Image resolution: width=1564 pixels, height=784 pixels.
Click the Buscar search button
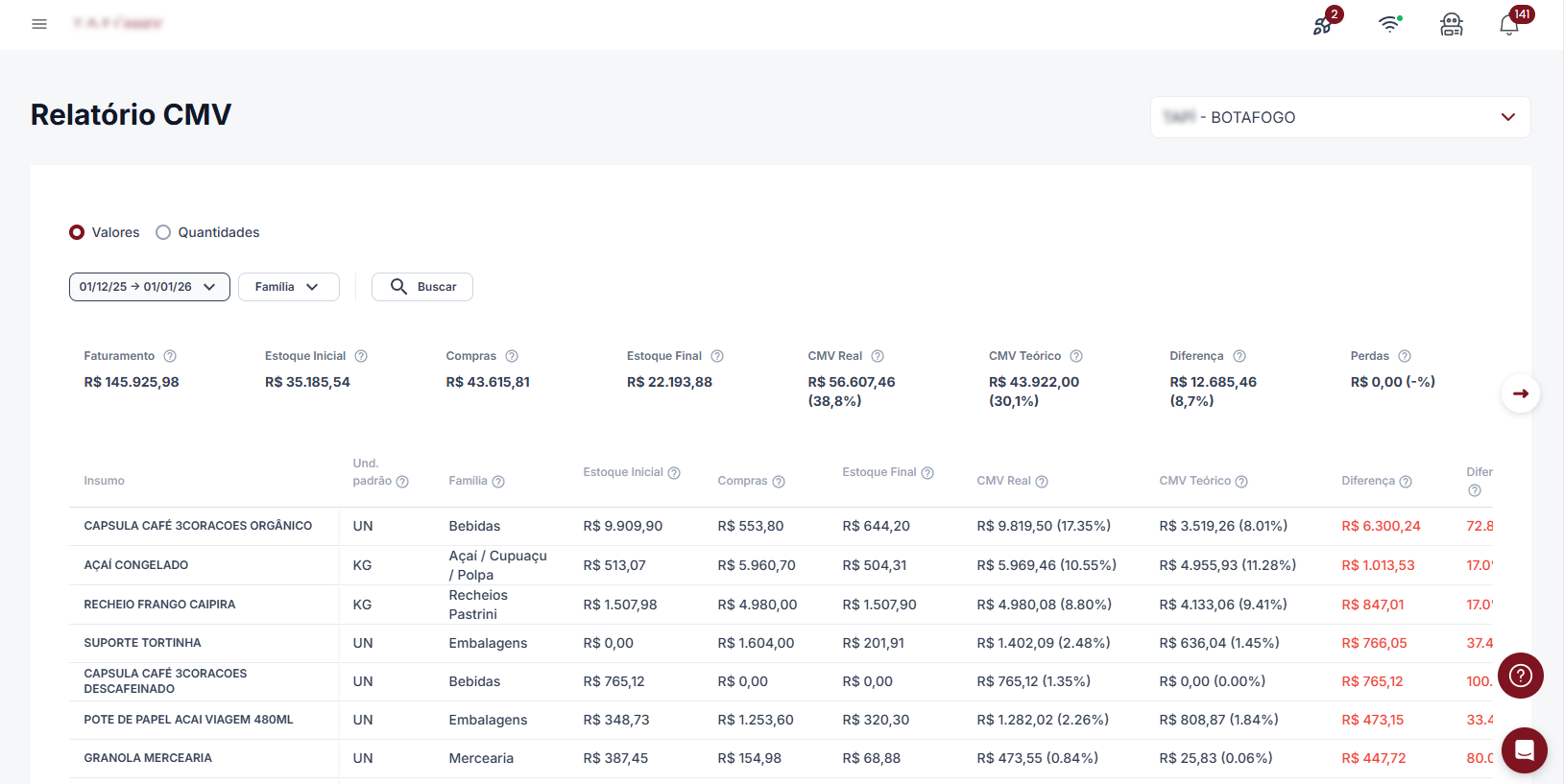coord(422,287)
